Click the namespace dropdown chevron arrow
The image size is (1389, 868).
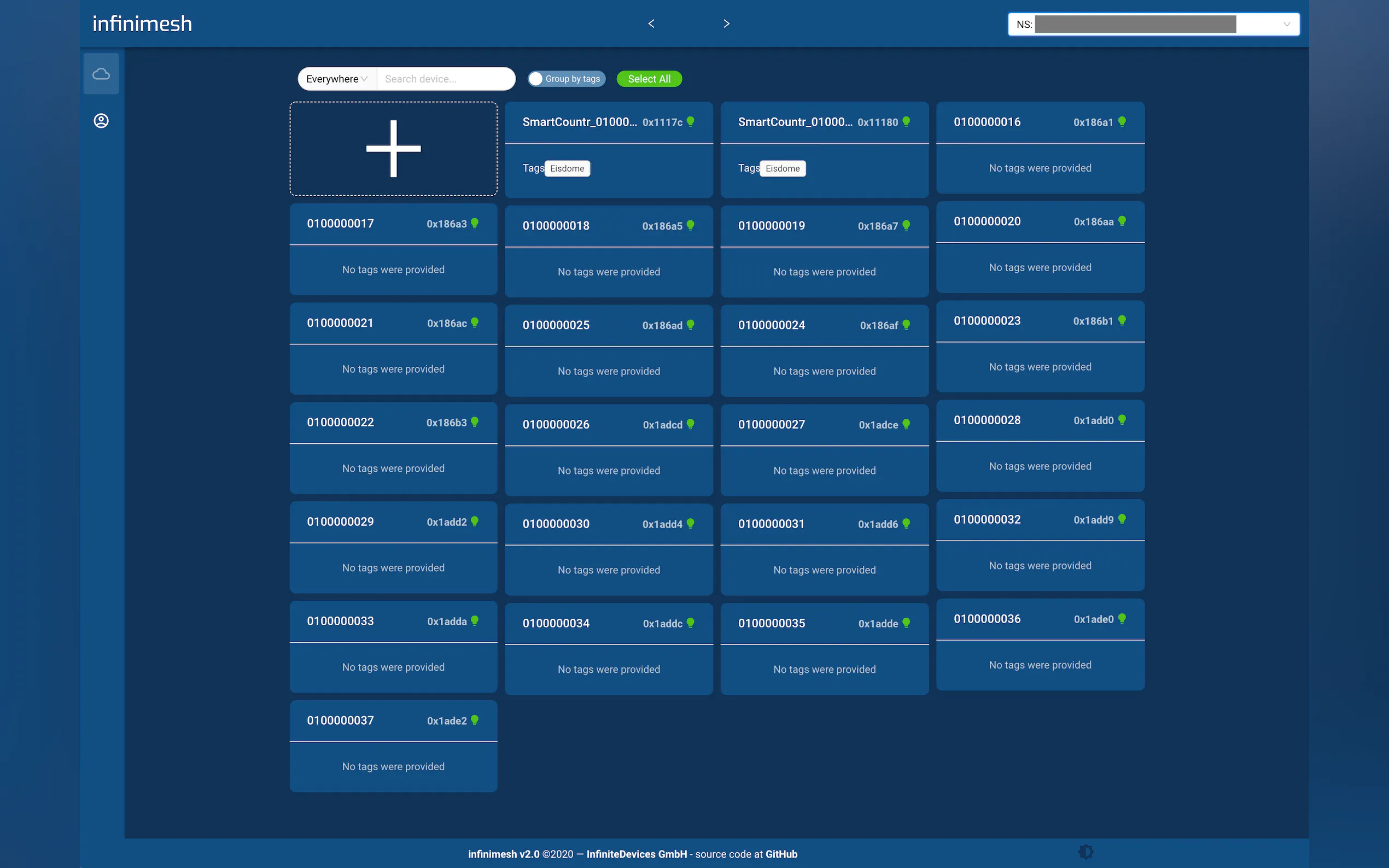pos(1287,24)
